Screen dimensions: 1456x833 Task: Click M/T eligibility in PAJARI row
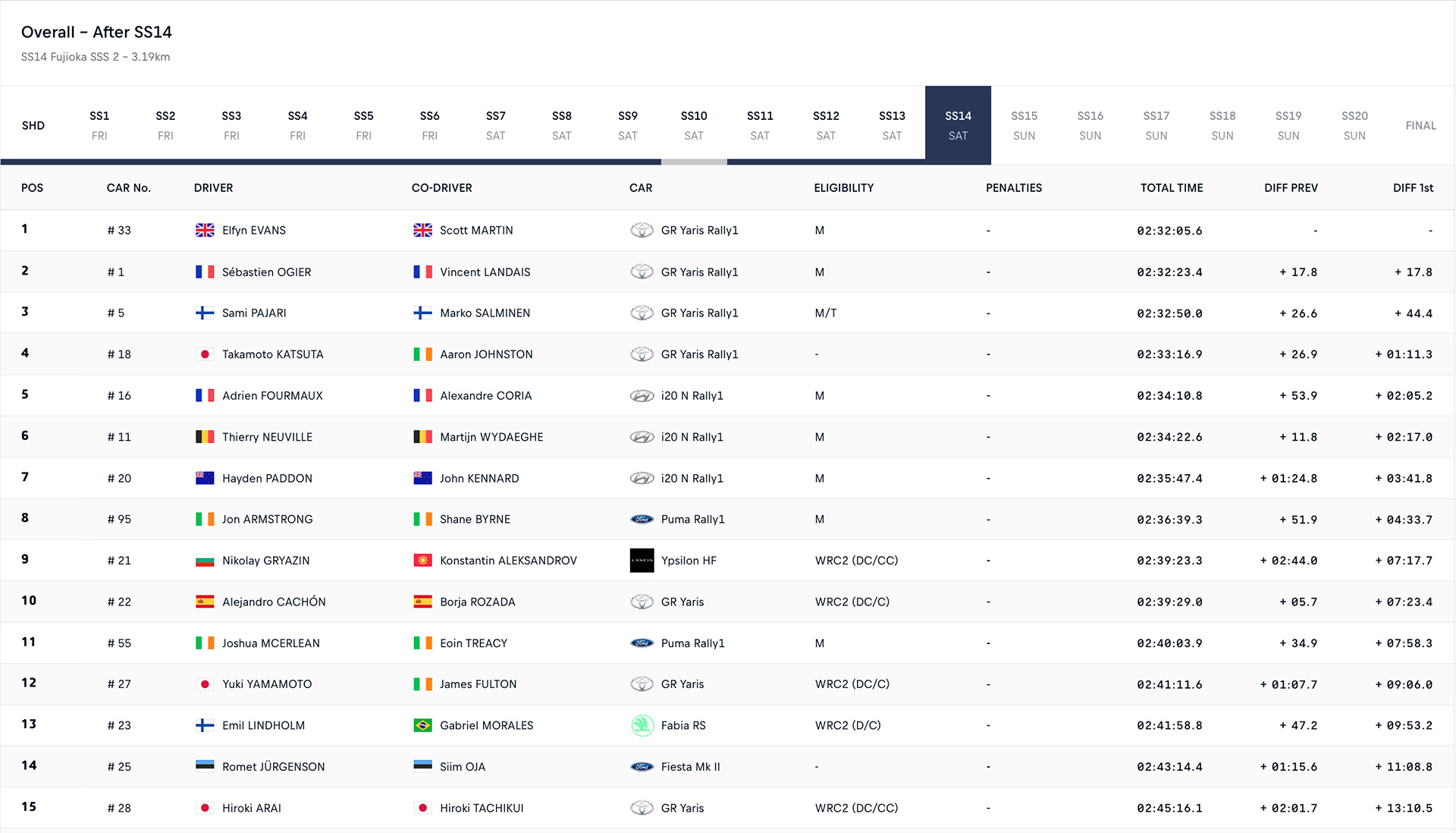[x=826, y=313]
